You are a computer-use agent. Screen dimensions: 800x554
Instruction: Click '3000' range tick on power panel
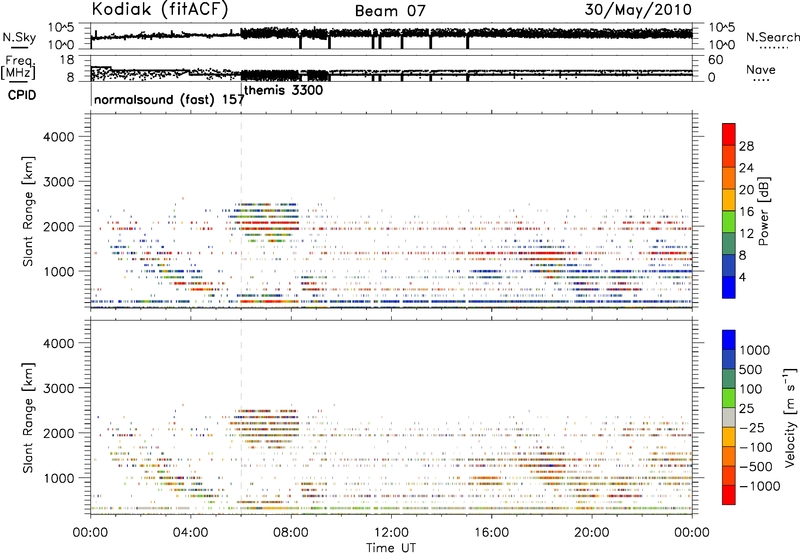[x=58, y=182]
